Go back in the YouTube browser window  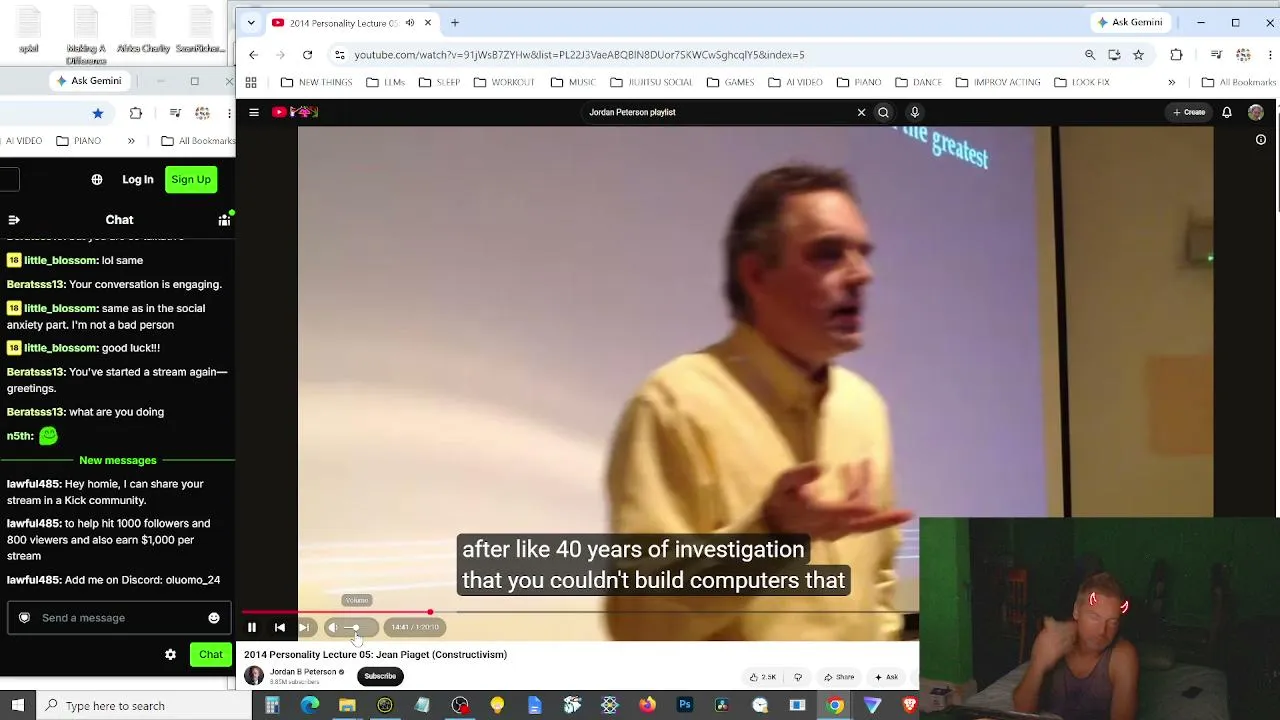[x=253, y=55]
